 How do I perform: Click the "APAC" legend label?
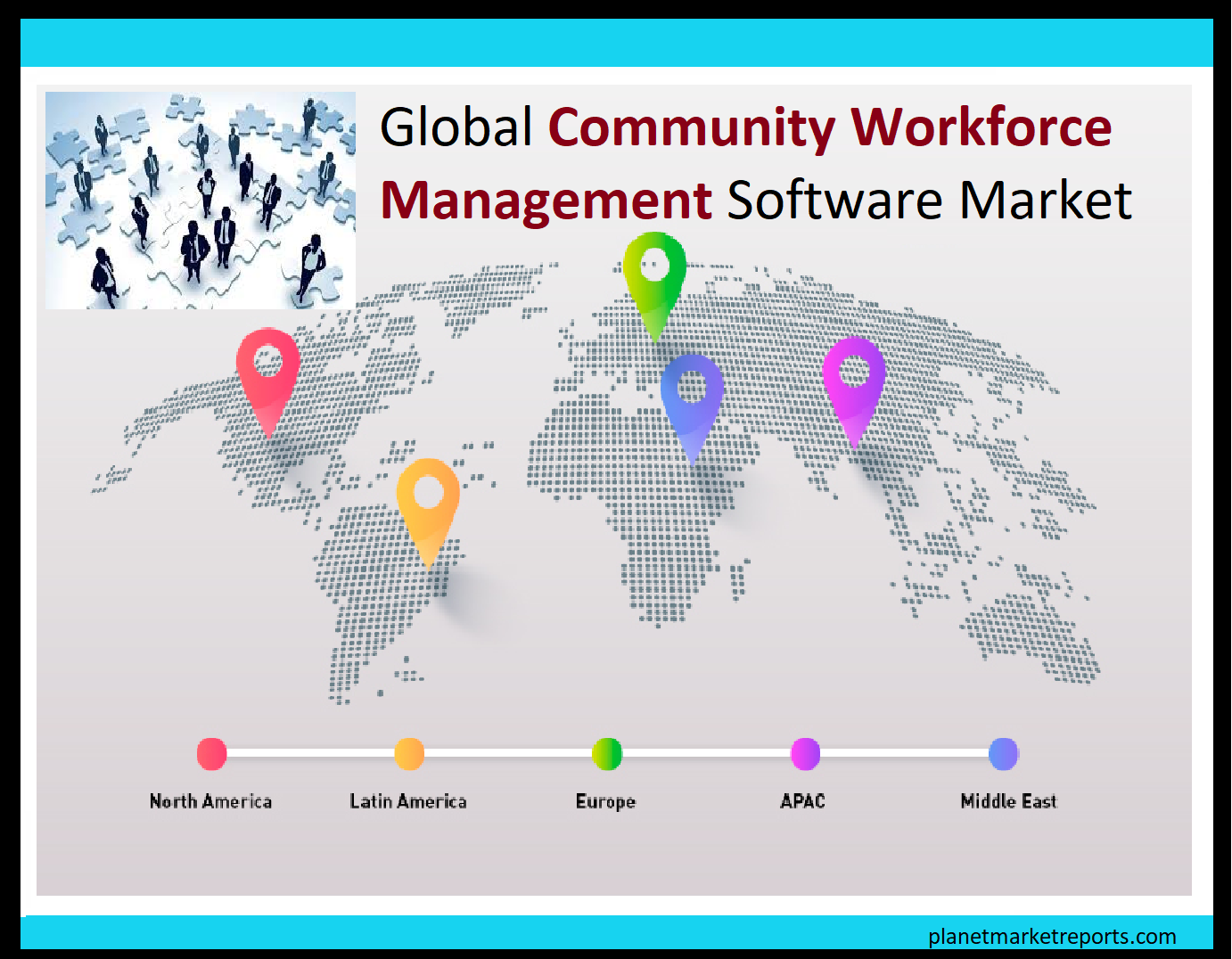[x=802, y=801]
